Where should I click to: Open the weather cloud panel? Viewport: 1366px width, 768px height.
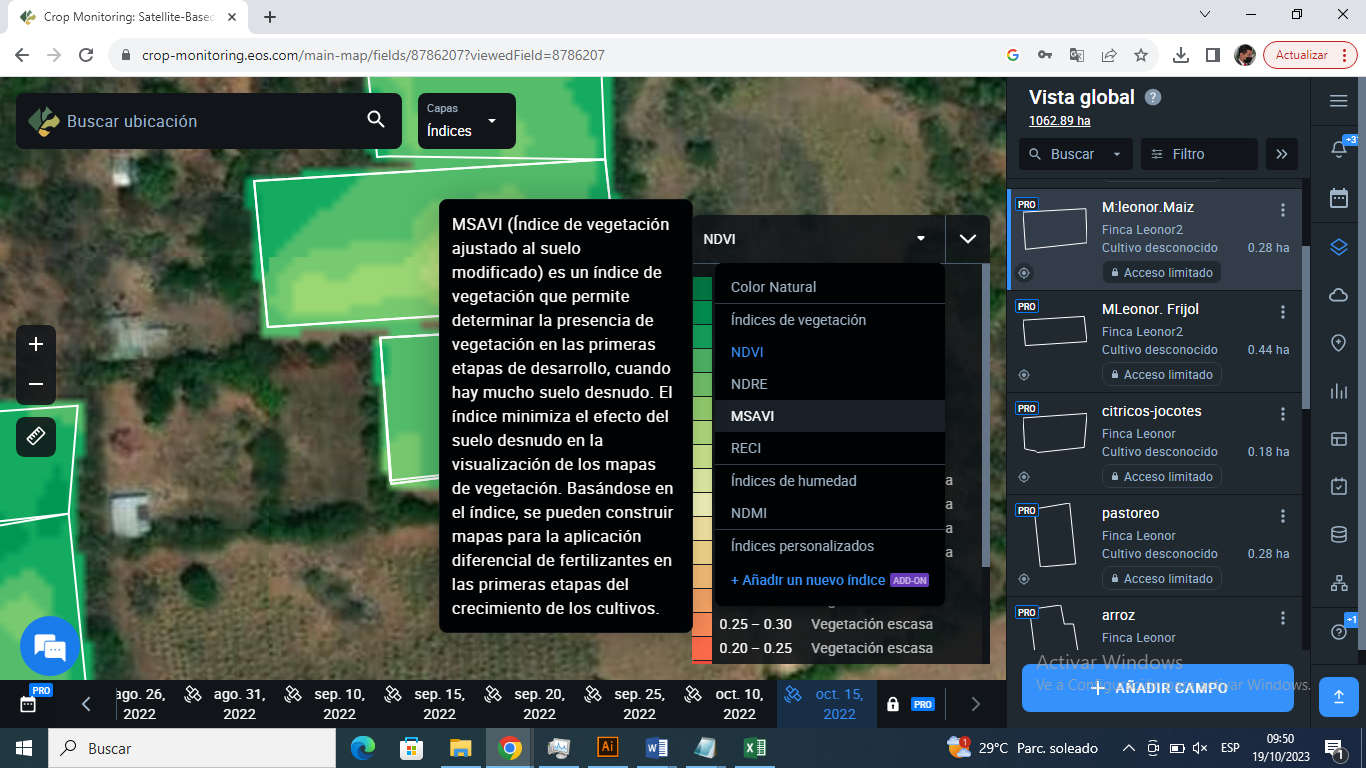point(1338,295)
